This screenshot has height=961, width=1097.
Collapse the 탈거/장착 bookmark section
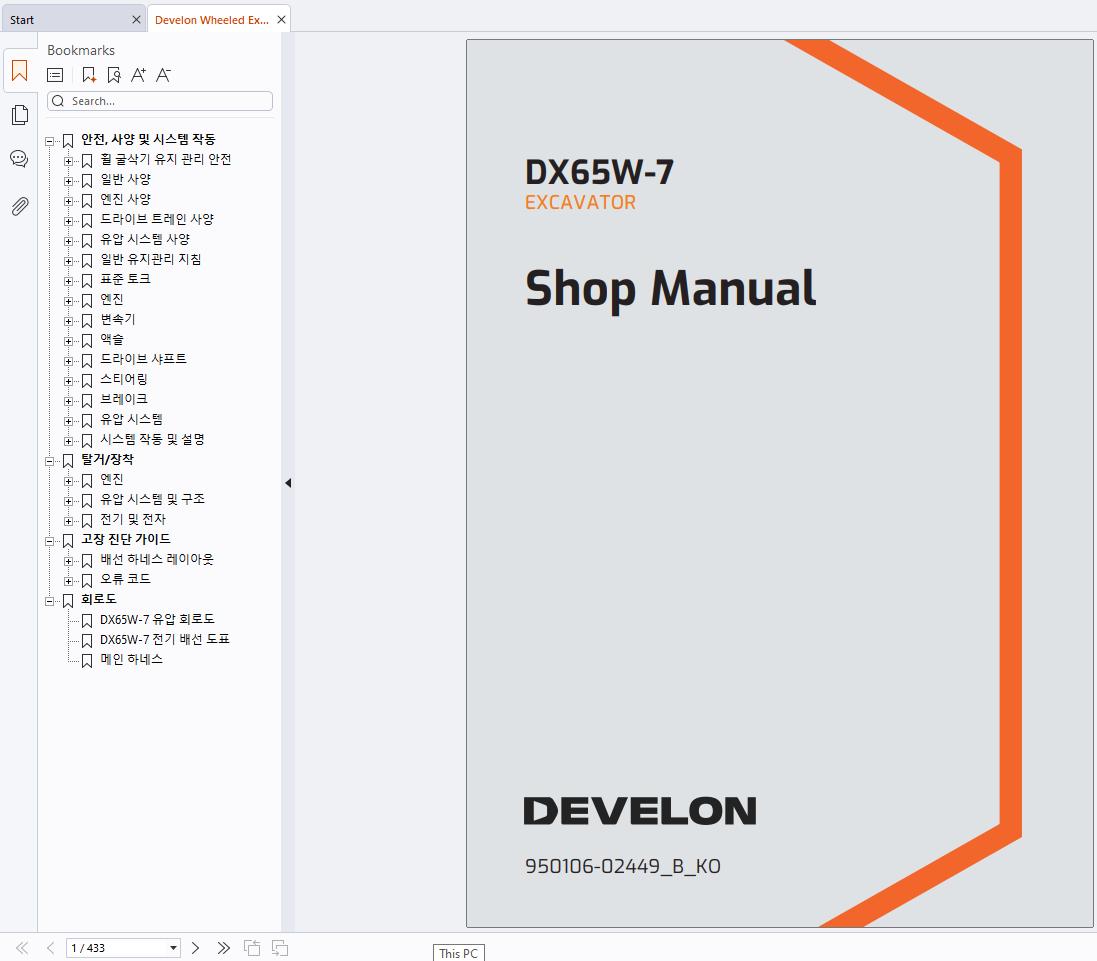pos(50,462)
